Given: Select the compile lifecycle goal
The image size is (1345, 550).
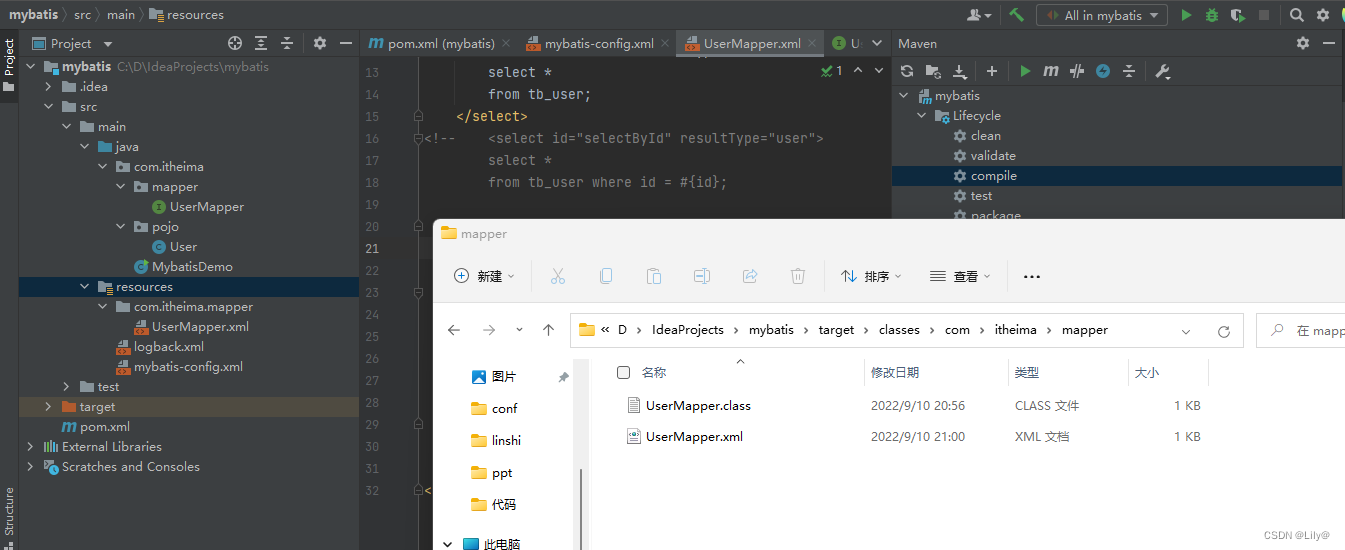Looking at the screenshot, I should tap(993, 176).
